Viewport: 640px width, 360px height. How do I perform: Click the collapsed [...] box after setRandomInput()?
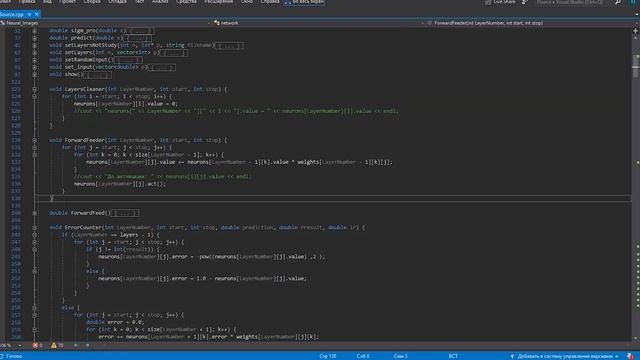click(x=128, y=60)
